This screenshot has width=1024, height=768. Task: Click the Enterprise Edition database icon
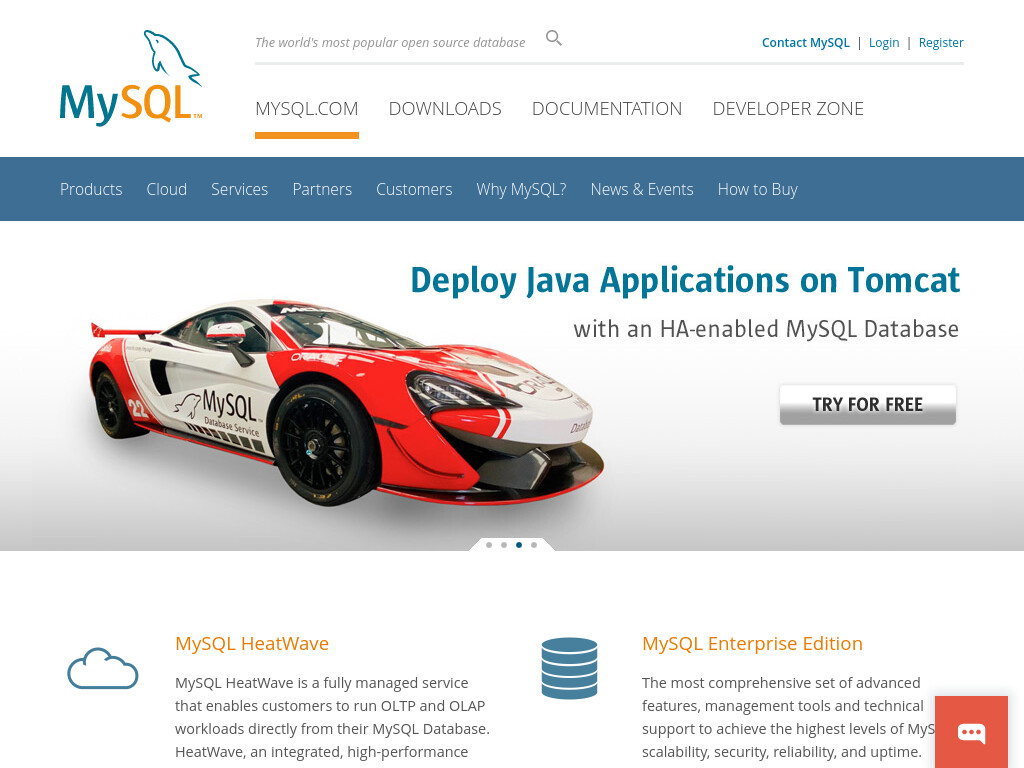click(x=569, y=668)
